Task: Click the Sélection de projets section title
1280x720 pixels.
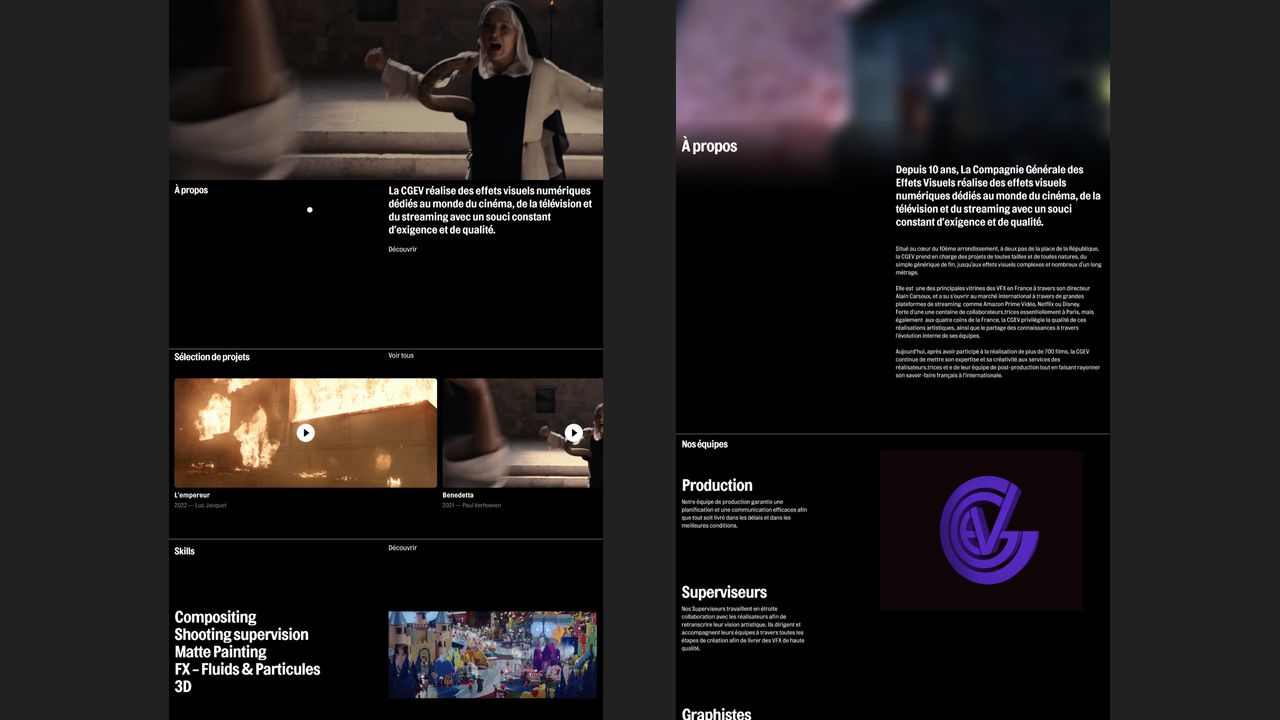Action: (x=212, y=357)
